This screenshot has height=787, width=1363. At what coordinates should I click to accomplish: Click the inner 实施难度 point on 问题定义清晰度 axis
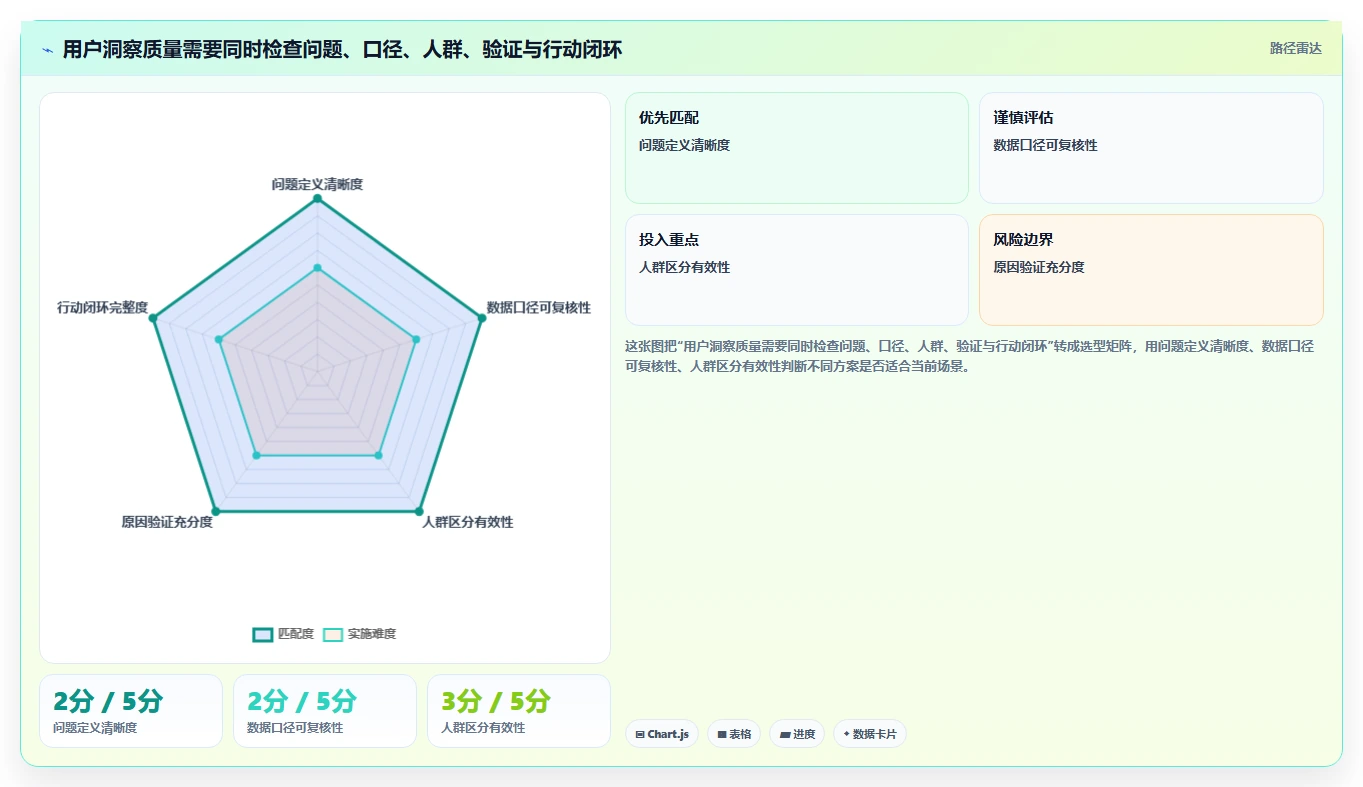[x=317, y=268]
